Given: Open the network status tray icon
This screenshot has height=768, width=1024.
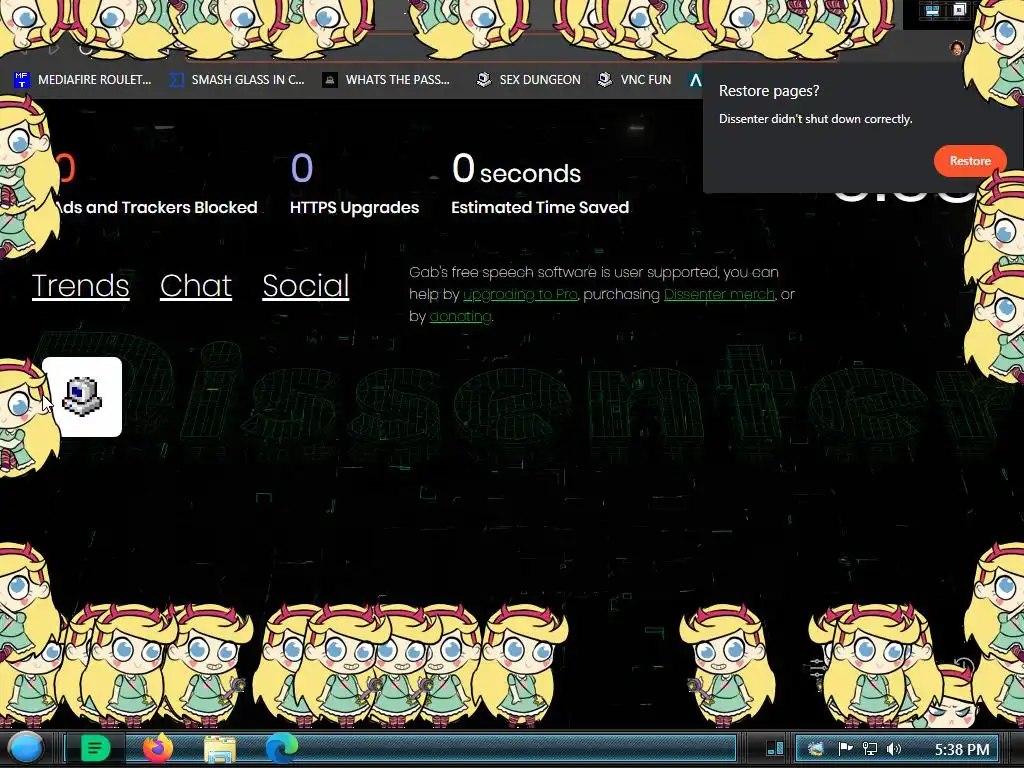Looking at the screenshot, I should coord(870,748).
